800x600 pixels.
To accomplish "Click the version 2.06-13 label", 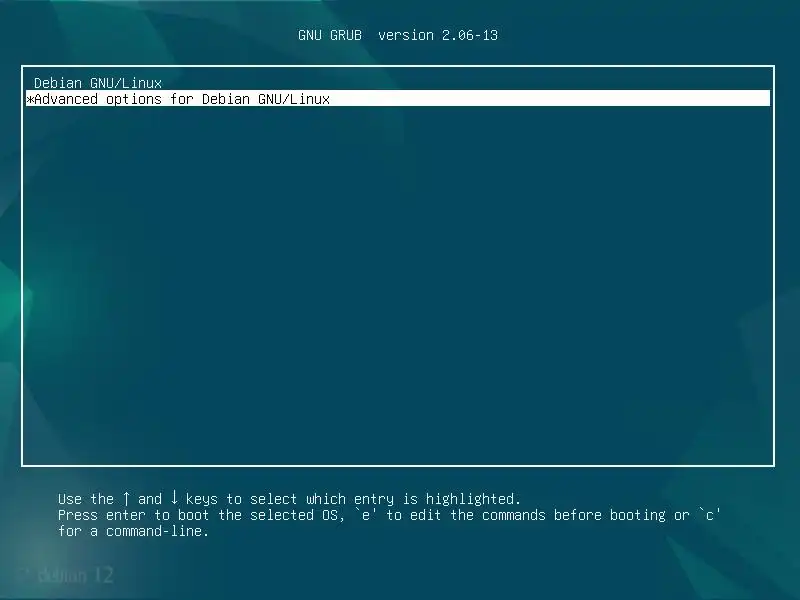I will pos(438,35).
